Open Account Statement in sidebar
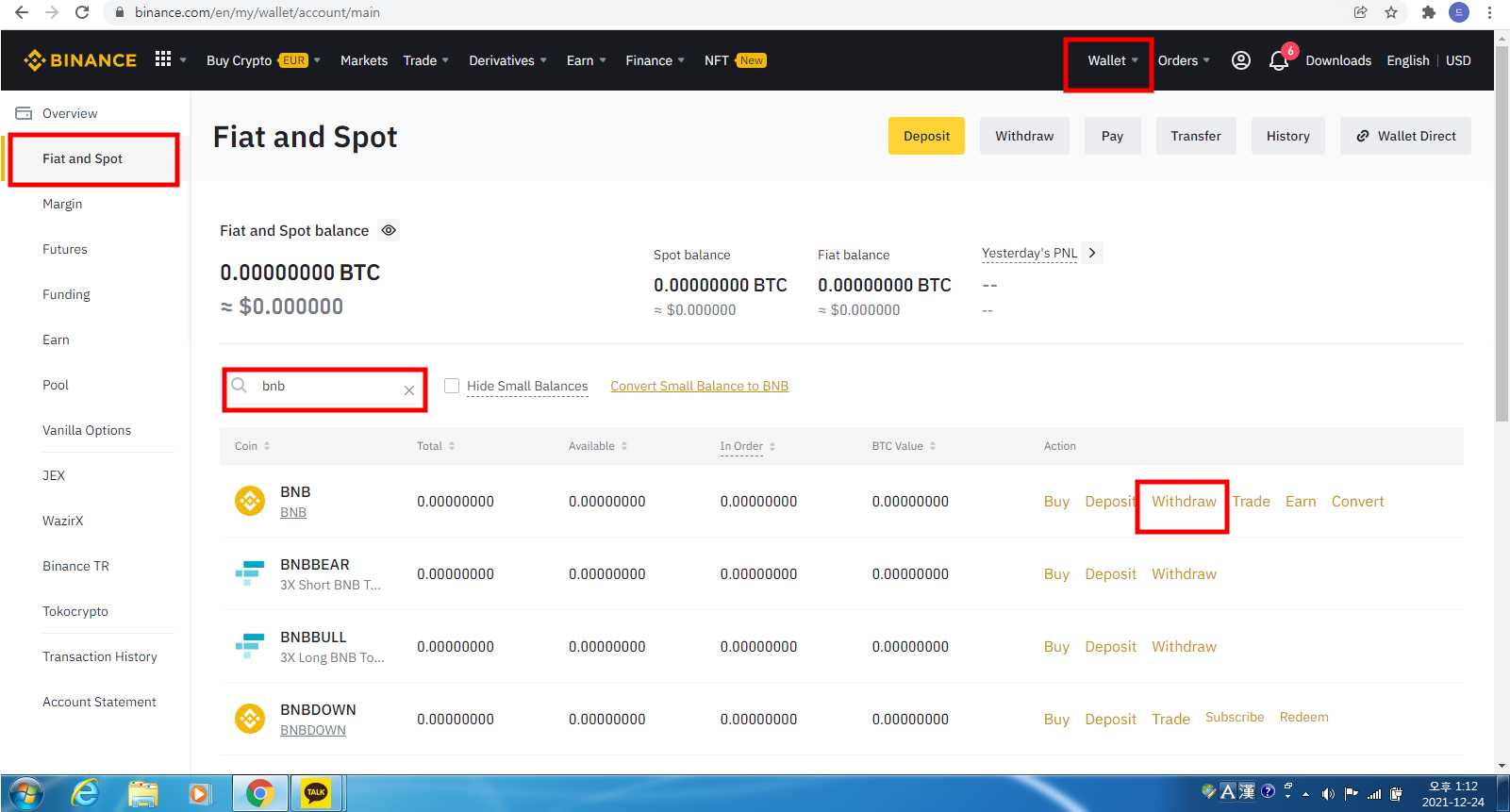The image size is (1510, 812). tap(99, 702)
